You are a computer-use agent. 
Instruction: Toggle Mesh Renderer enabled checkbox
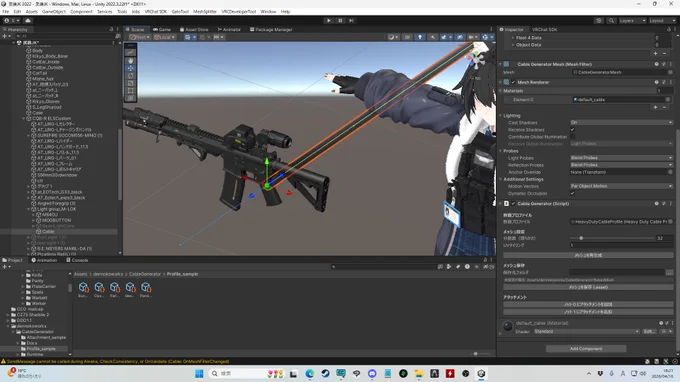coord(513,82)
